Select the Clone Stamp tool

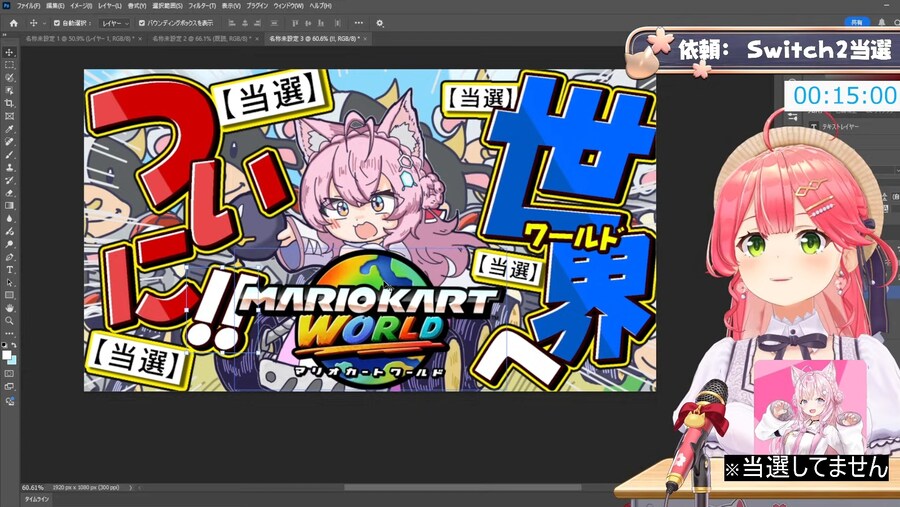coord(9,168)
